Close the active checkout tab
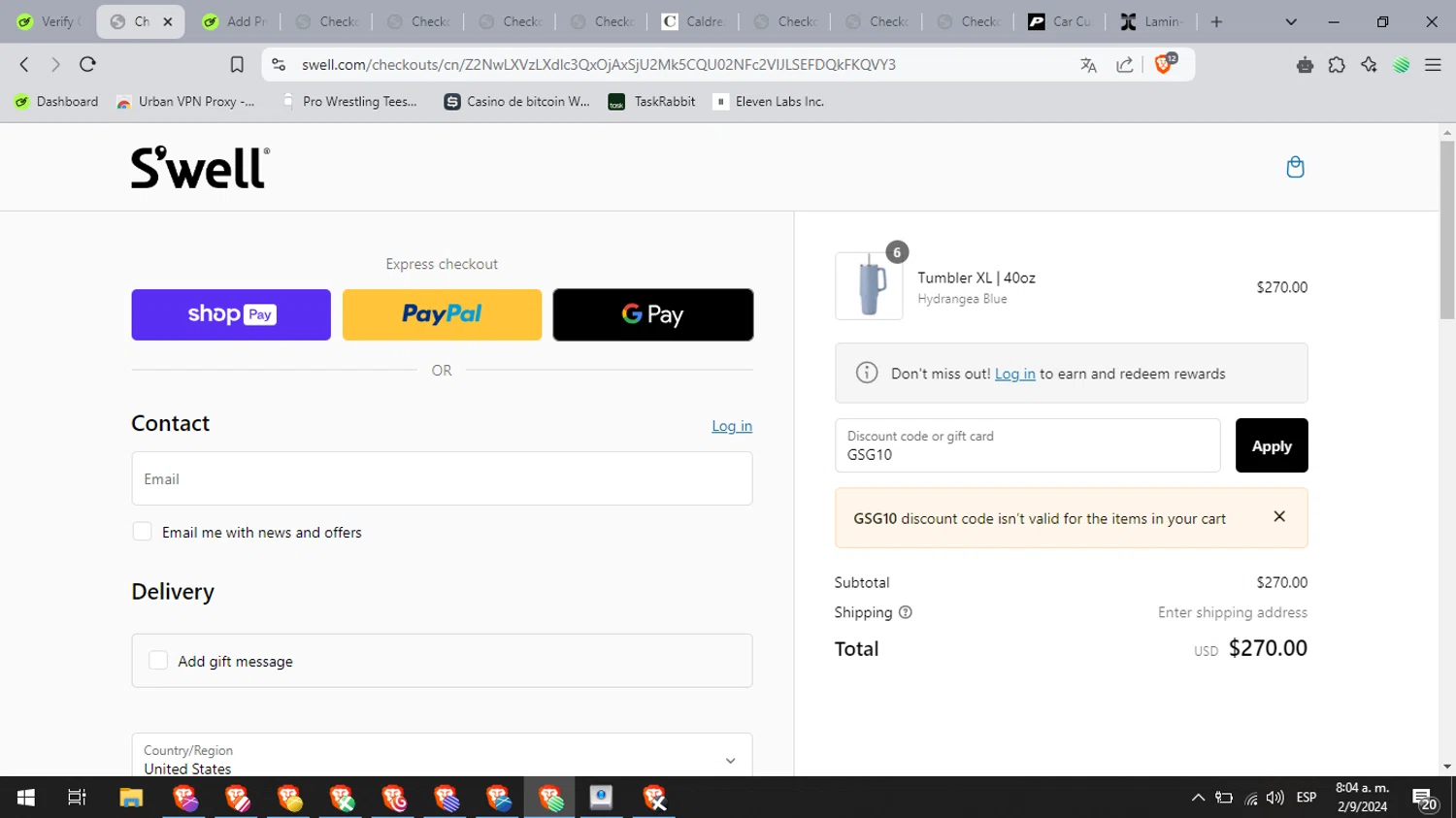The image size is (1456, 818). 168,21
